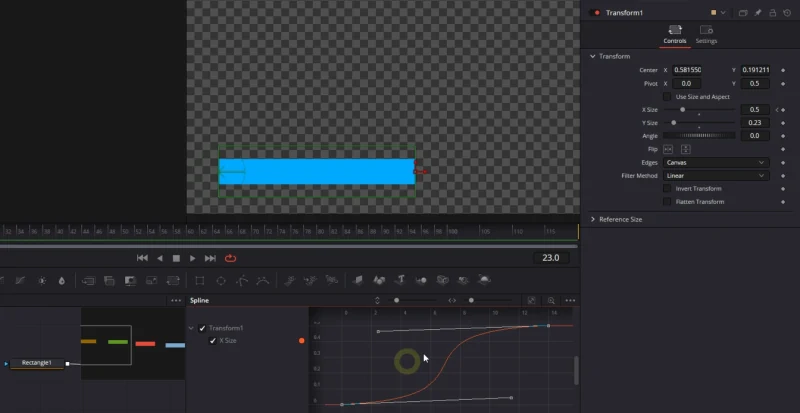Lock the Transform1 node controls
Image resolution: width=800 pixels, height=413 pixels.
[772, 13]
